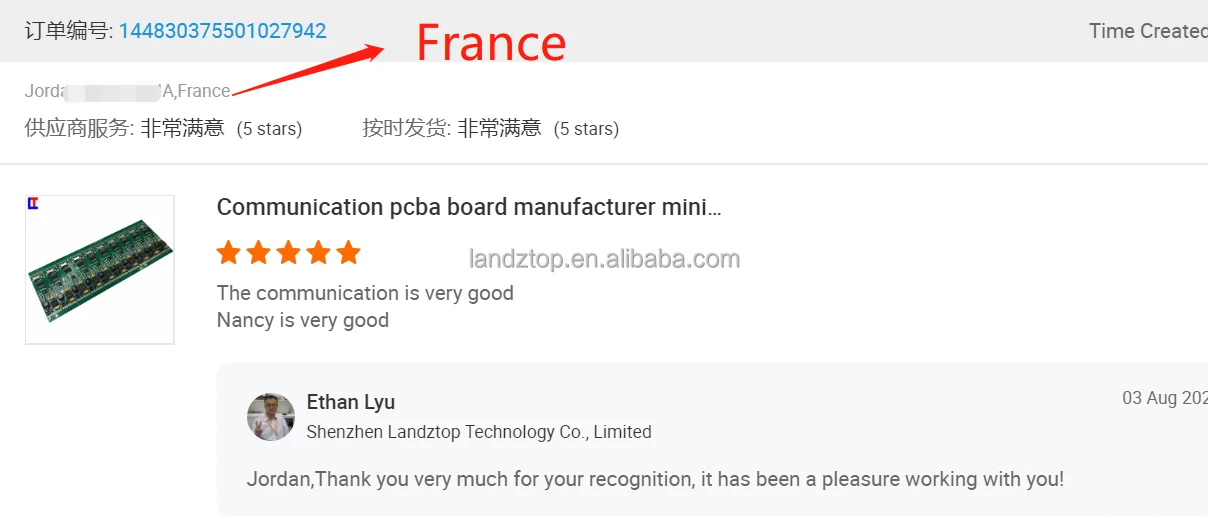
Task: Click Ethan Lyu's profile avatar
Action: 271,417
